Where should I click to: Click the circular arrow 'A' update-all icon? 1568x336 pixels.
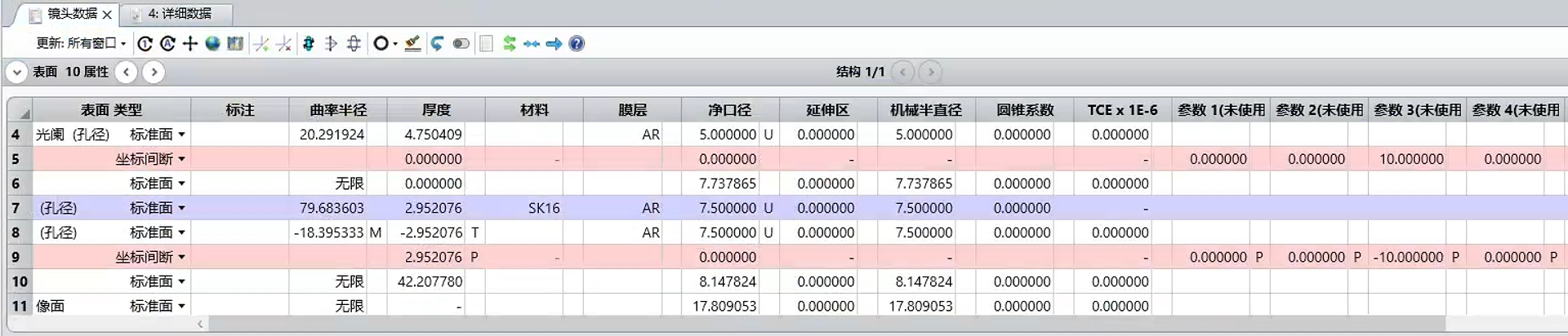(x=167, y=44)
